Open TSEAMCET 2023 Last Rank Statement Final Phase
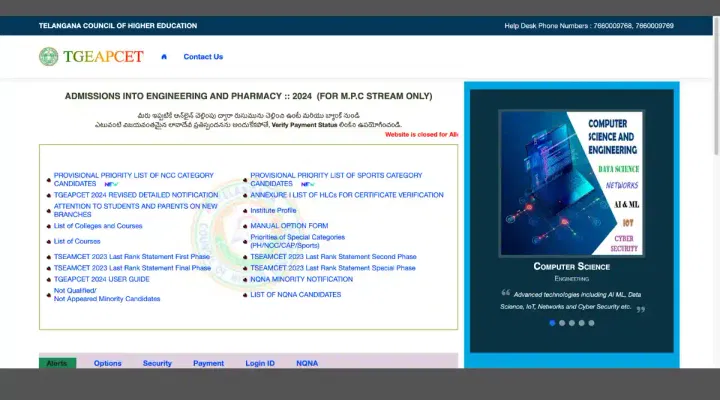720x400 pixels. (x=132, y=268)
